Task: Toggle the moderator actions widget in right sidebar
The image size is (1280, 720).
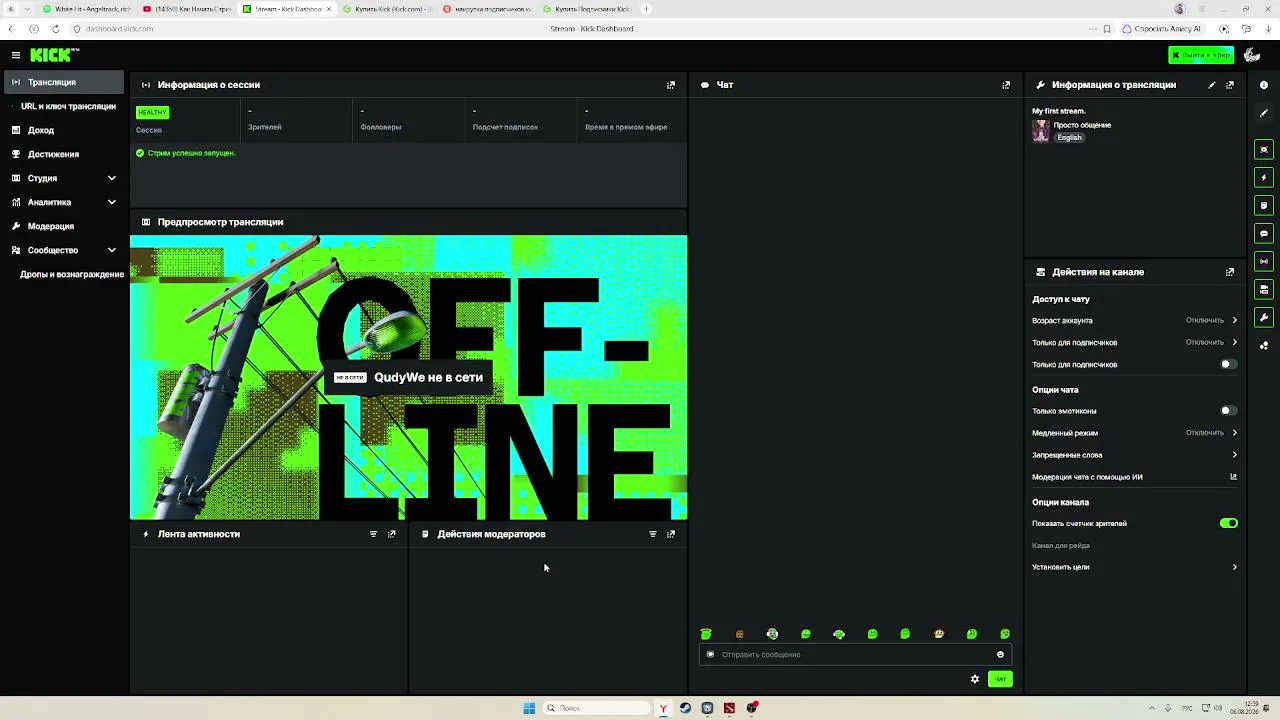Action: 1264,206
